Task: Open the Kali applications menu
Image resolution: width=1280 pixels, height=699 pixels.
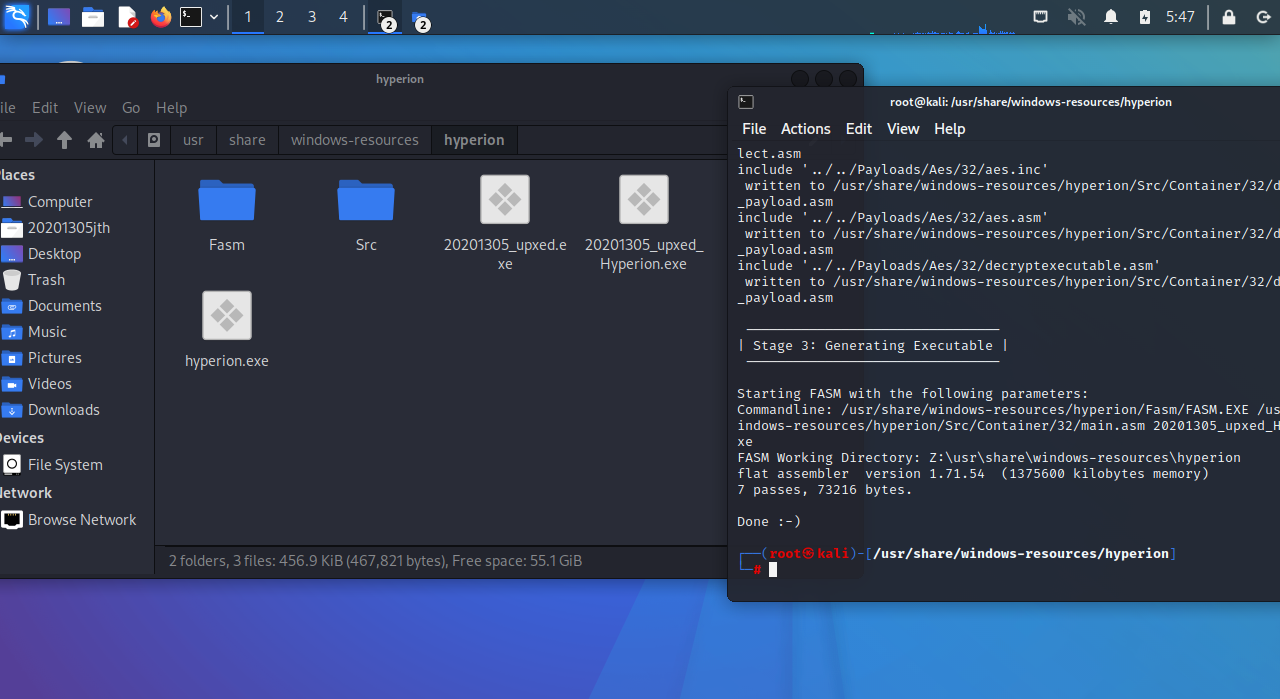Action: (x=17, y=17)
